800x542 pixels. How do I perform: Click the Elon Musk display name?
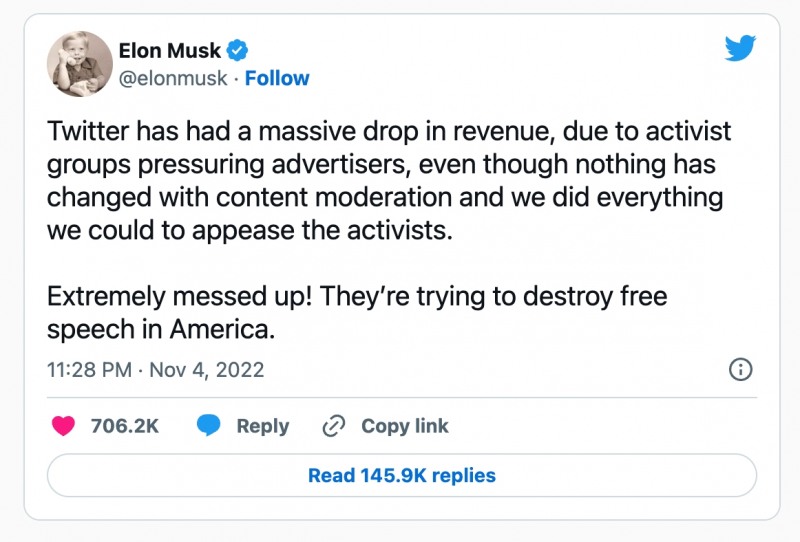click(x=171, y=49)
